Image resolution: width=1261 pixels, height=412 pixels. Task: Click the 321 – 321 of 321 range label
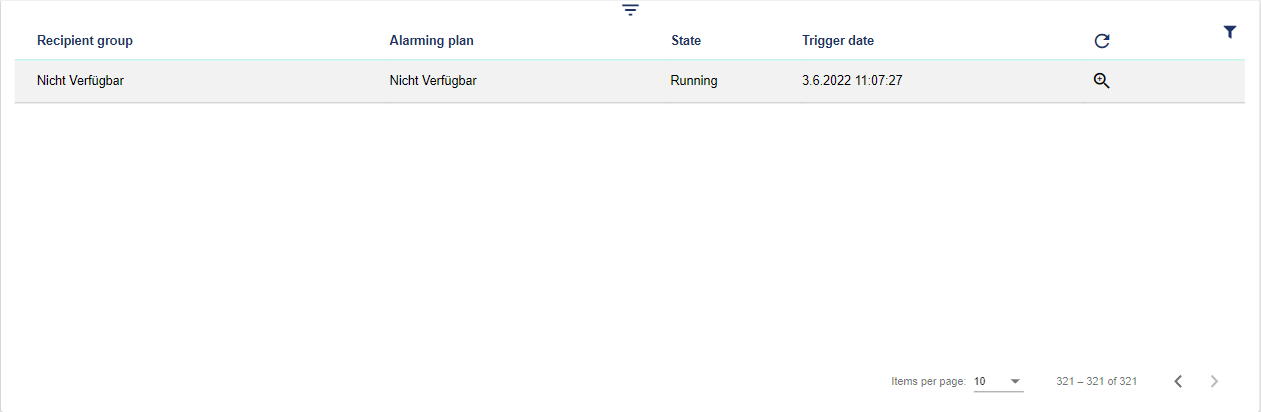[x=1096, y=381]
